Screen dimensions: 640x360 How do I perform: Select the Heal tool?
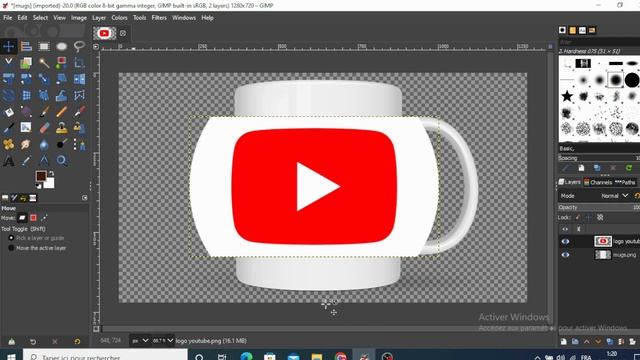click(x=8, y=144)
